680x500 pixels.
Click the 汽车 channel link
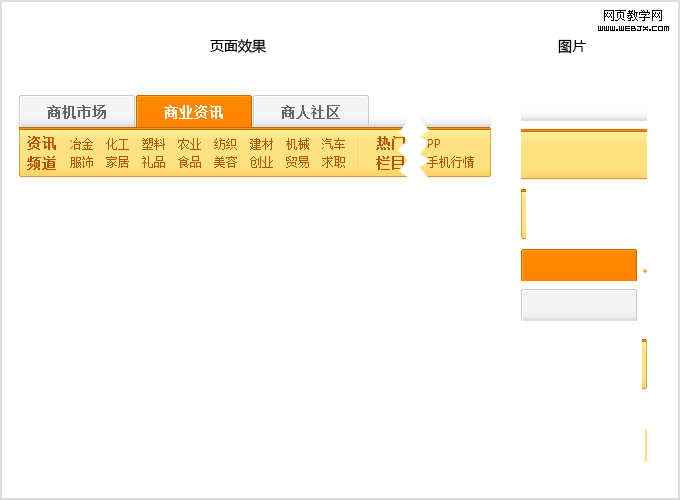(x=334, y=144)
